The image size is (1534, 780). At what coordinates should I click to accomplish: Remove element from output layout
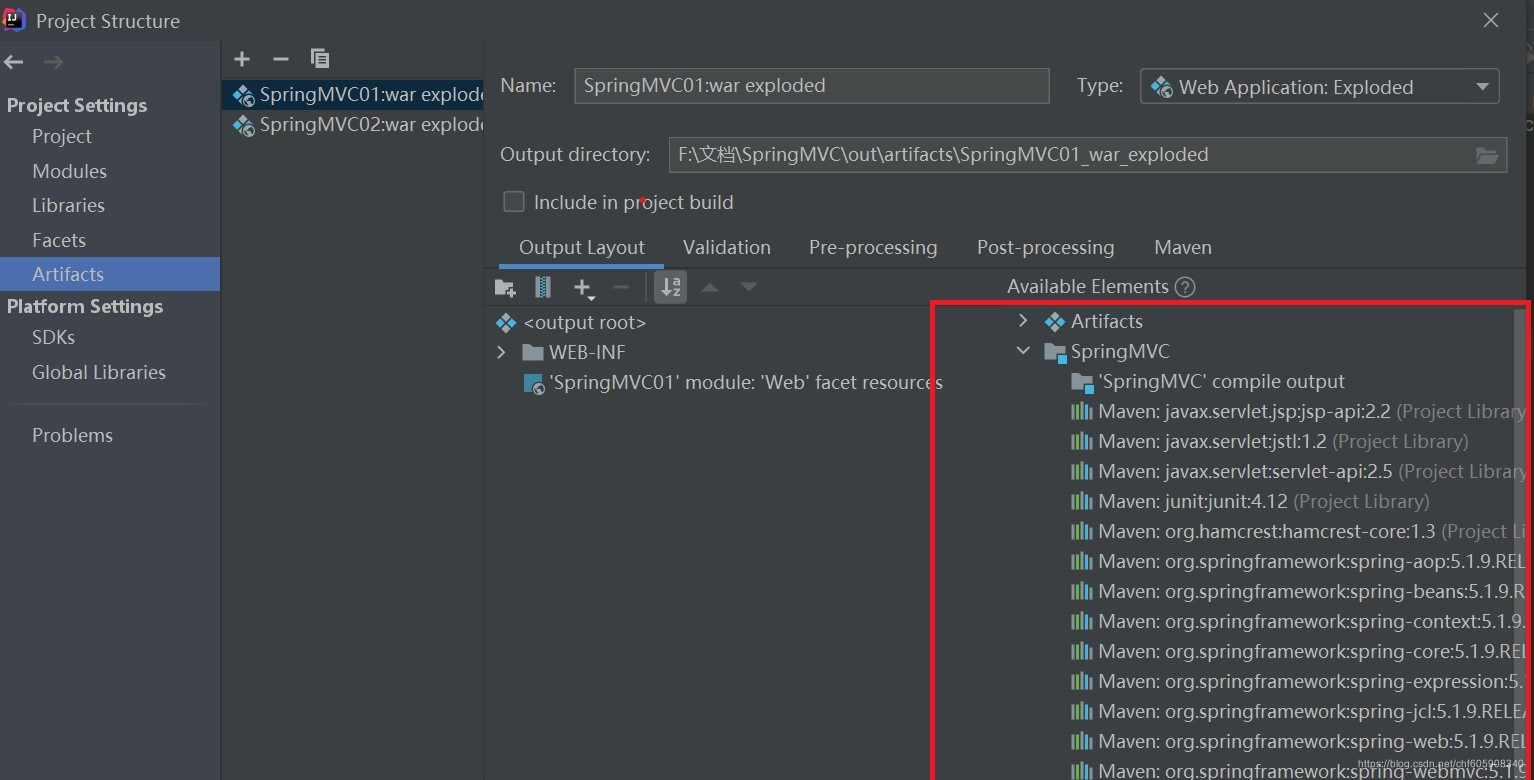click(621, 288)
